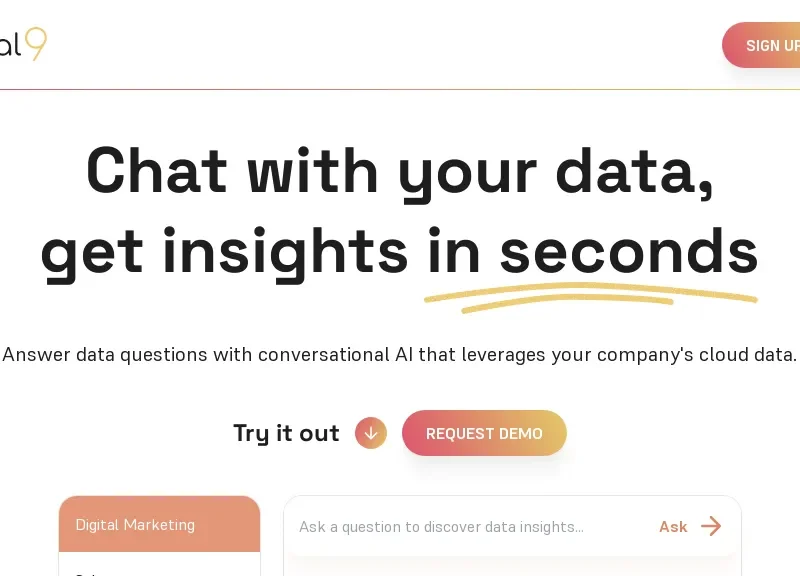
Task: Select the tab below Digital Marketing
Action: (x=159, y=567)
